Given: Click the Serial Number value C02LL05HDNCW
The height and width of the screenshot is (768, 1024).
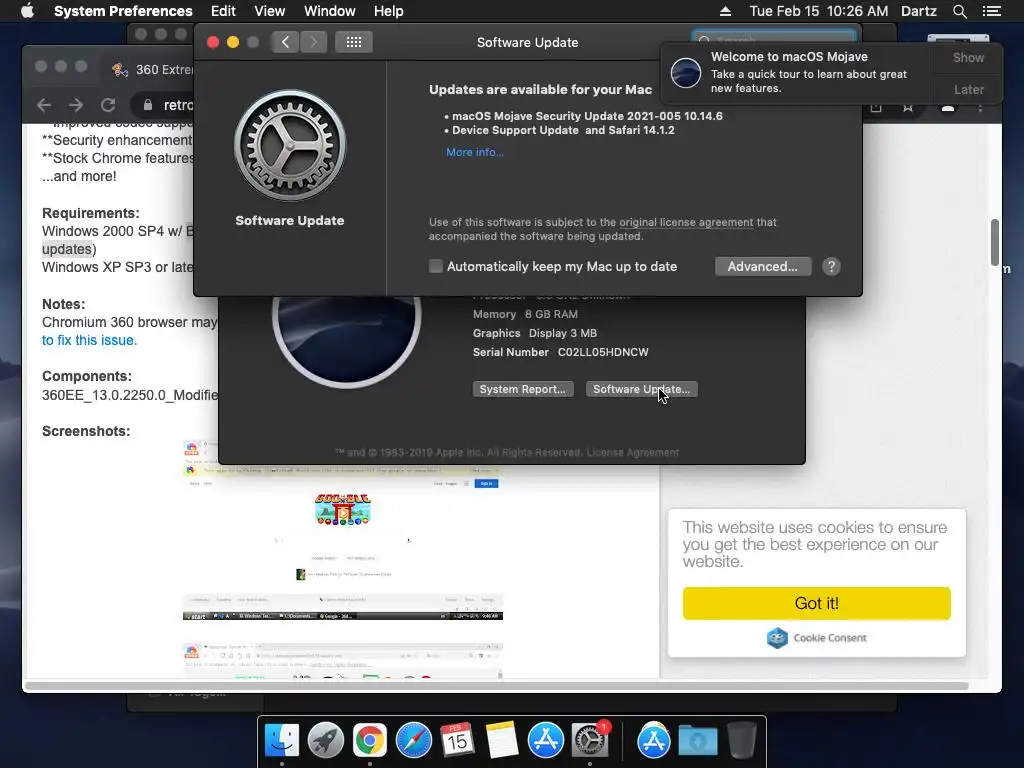Looking at the screenshot, I should (x=603, y=352).
